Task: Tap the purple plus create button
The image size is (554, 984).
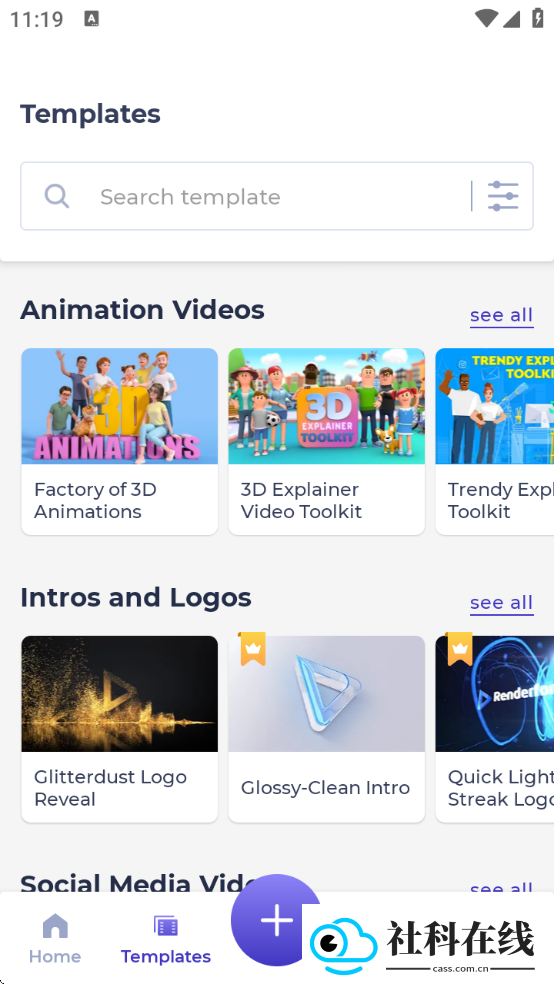Action: pyautogui.click(x=276, y=920)
